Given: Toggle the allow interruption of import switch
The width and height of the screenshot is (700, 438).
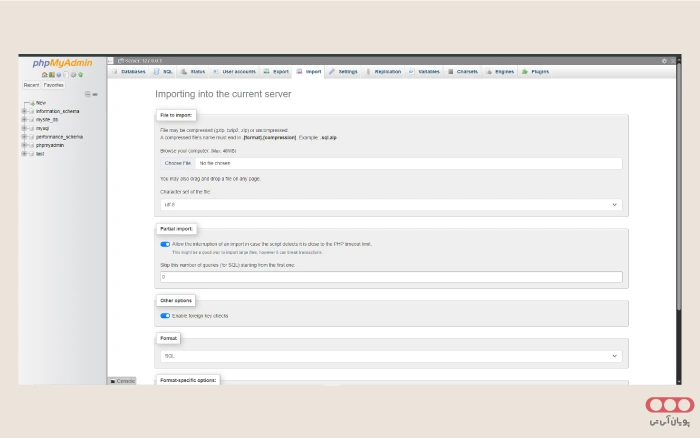Looking at the screenshot, I should pos(165,244).
